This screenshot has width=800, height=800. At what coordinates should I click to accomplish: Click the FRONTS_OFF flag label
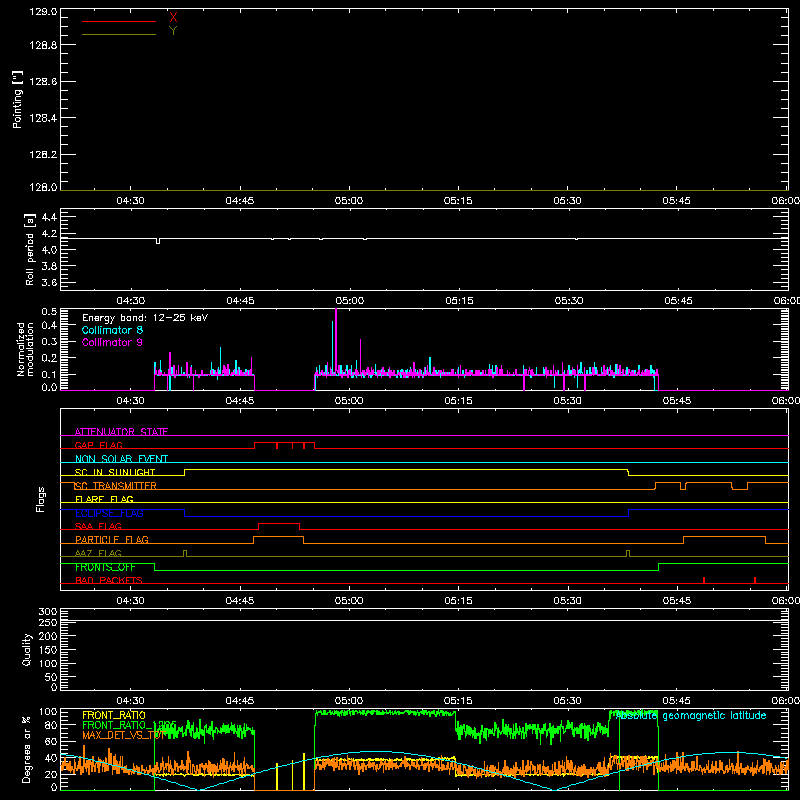105,567
